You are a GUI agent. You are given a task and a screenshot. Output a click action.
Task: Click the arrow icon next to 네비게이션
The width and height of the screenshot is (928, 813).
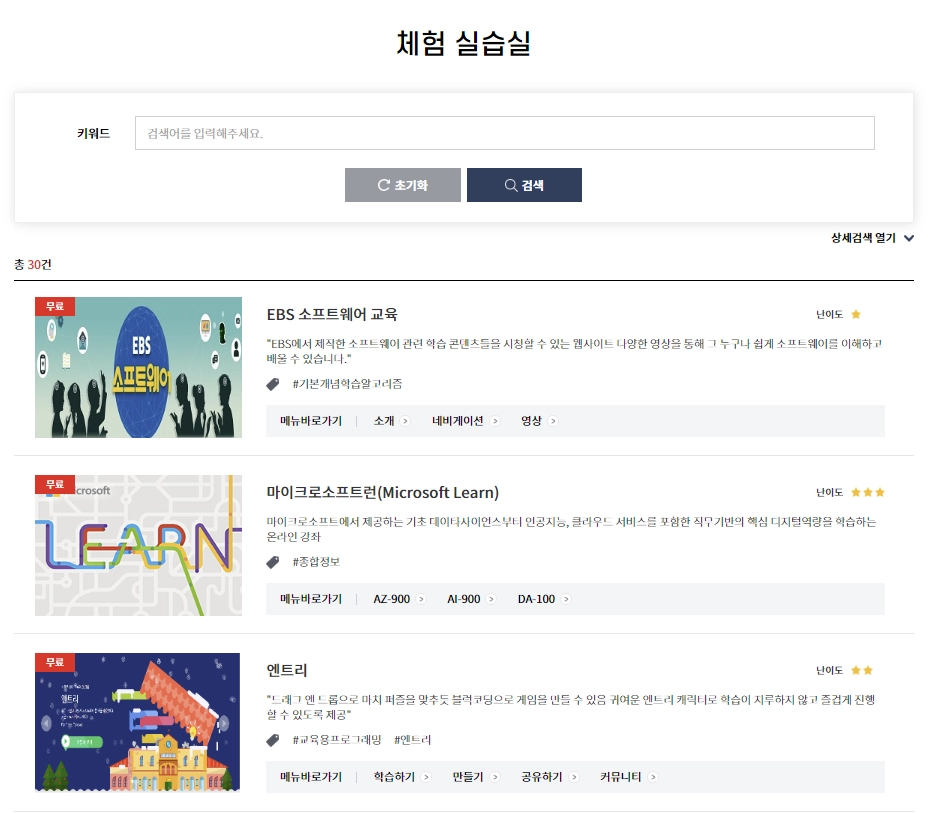coord(495,421)
